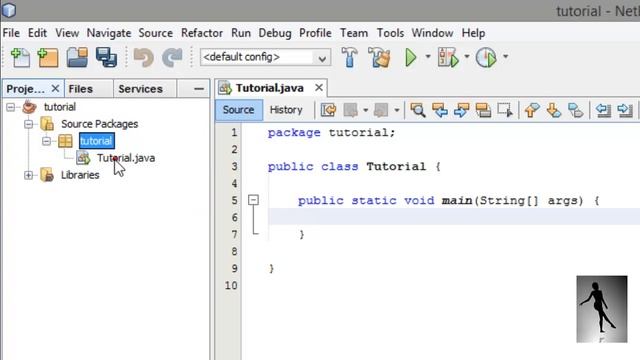
Task: Open Run Project dropdown arrow
Action: (x=428, y=57)
